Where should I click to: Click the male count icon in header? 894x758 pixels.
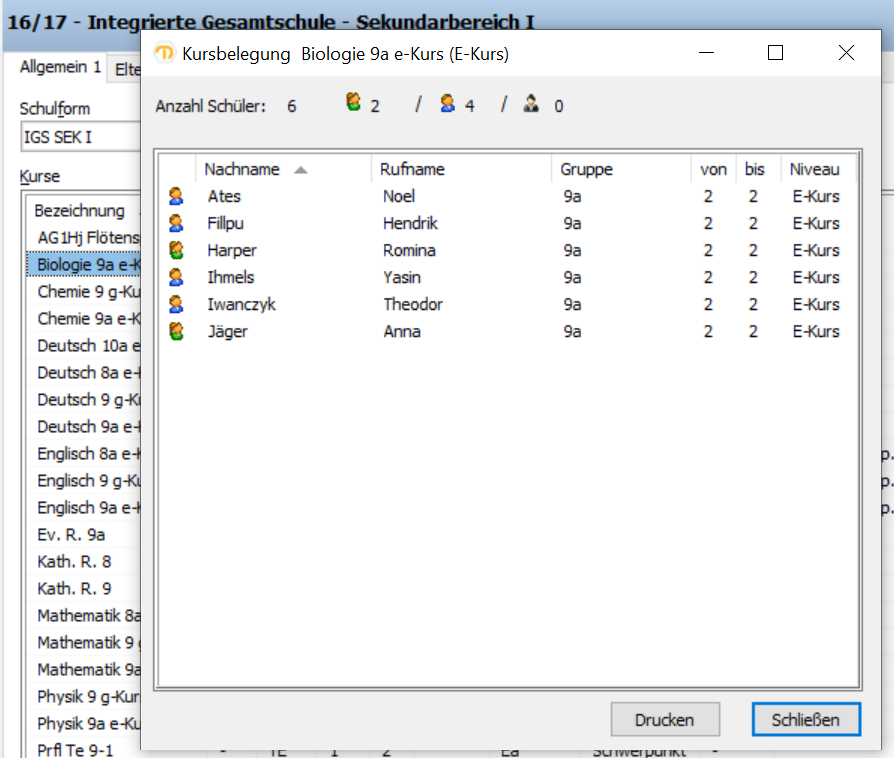click(x=448, y=103)
